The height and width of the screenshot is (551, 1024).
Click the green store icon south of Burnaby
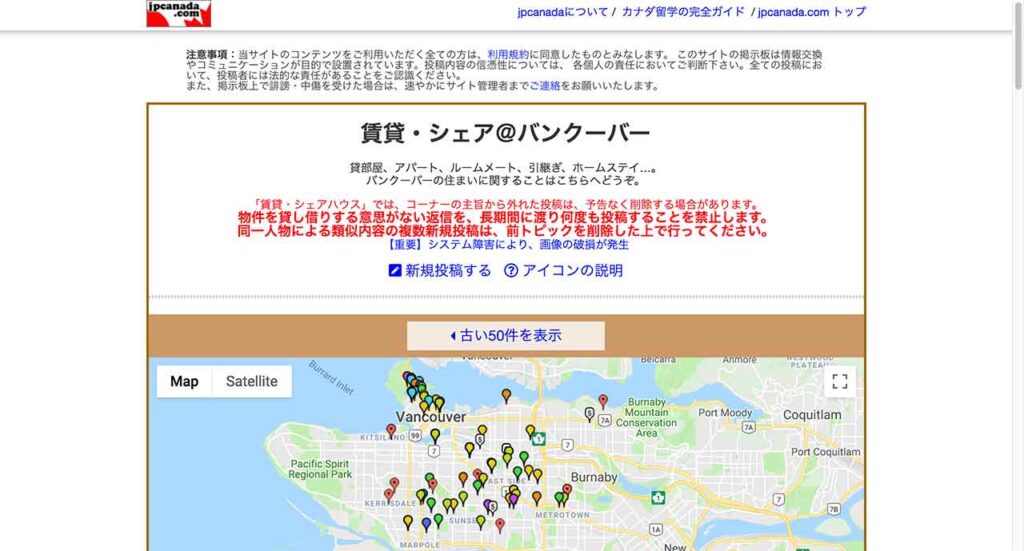tap(658, 497)
